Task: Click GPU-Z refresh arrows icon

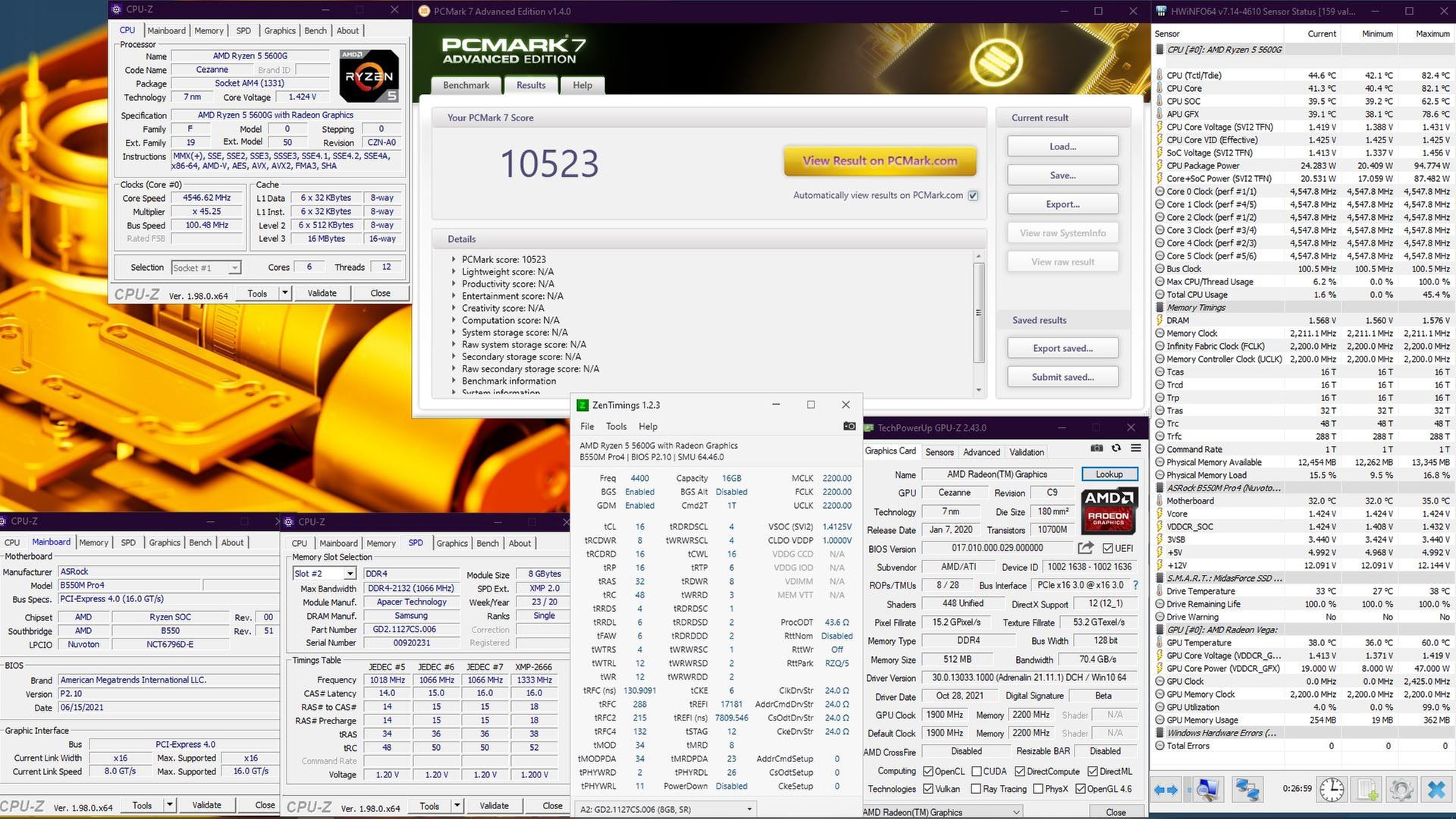Action: 1116,448
